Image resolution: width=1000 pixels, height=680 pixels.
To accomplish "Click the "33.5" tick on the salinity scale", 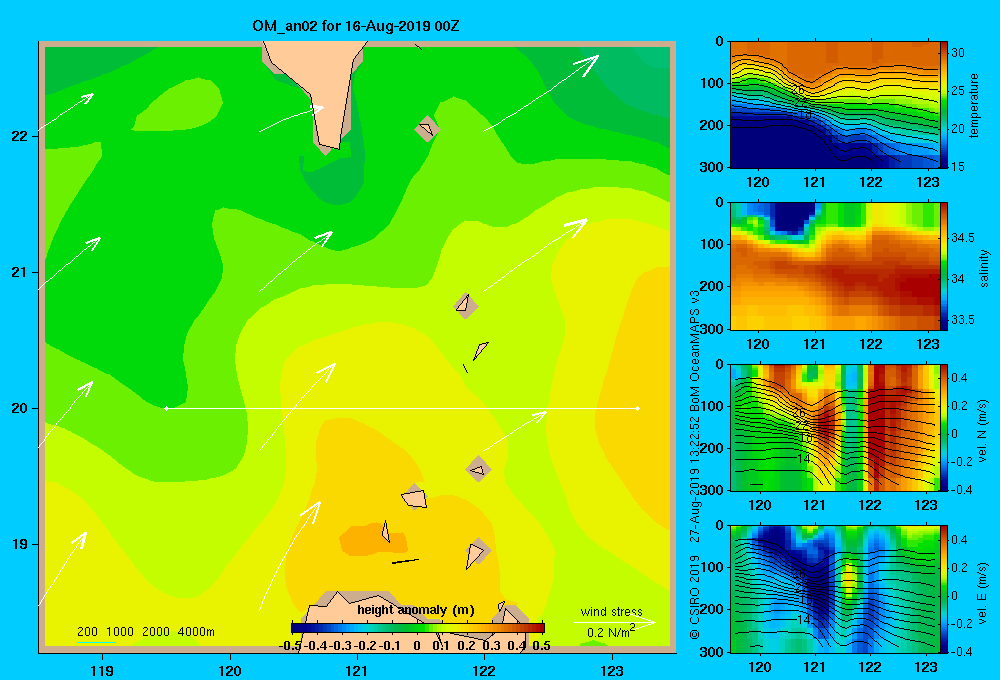I will tap(963, 320).
